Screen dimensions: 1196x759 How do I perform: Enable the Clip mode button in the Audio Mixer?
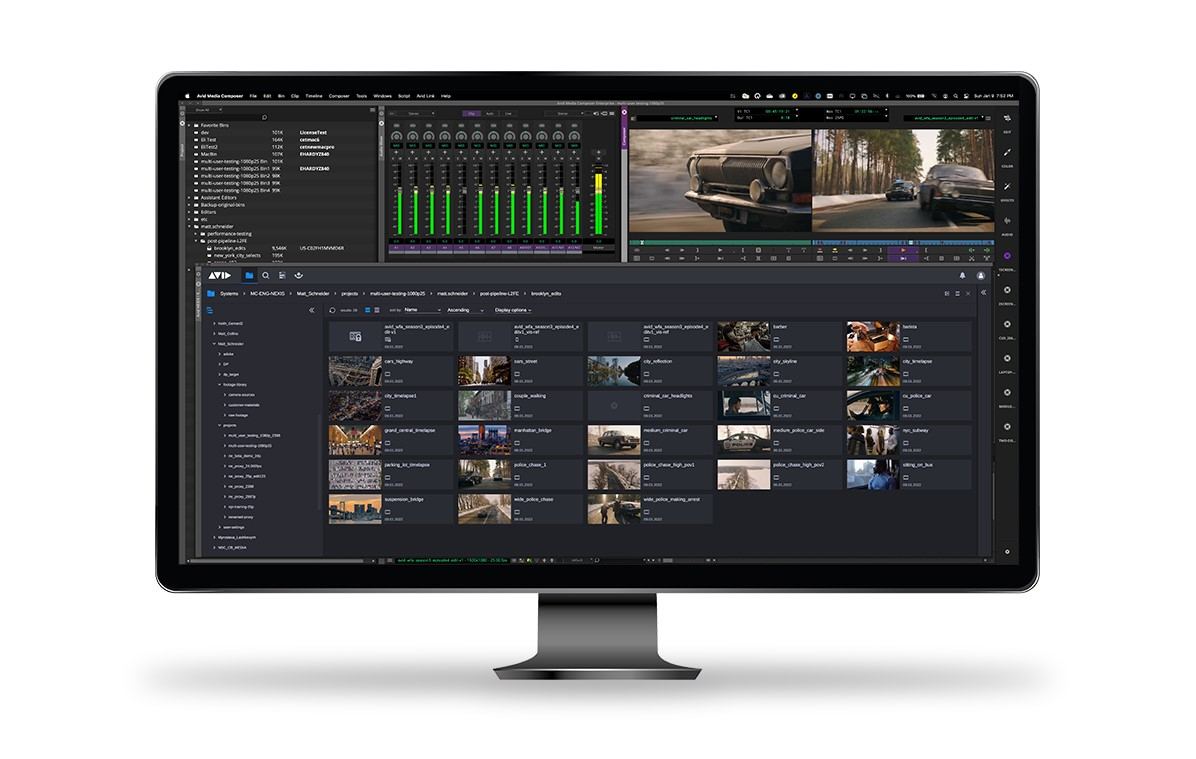[471, 113]
